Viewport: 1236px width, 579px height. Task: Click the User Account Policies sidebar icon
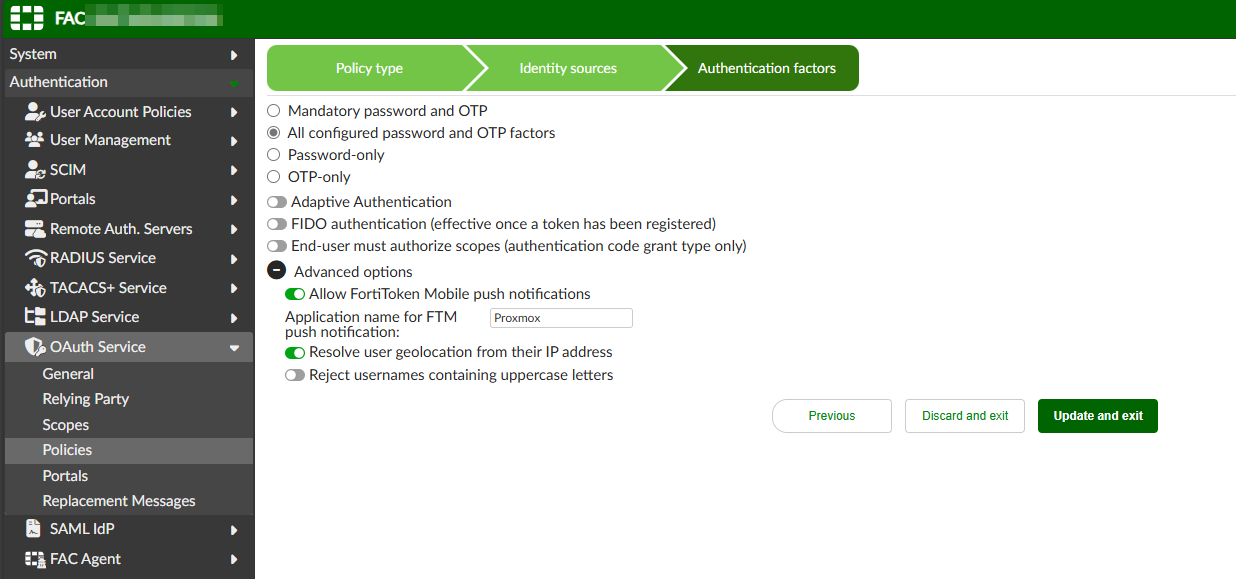point(36,112)
